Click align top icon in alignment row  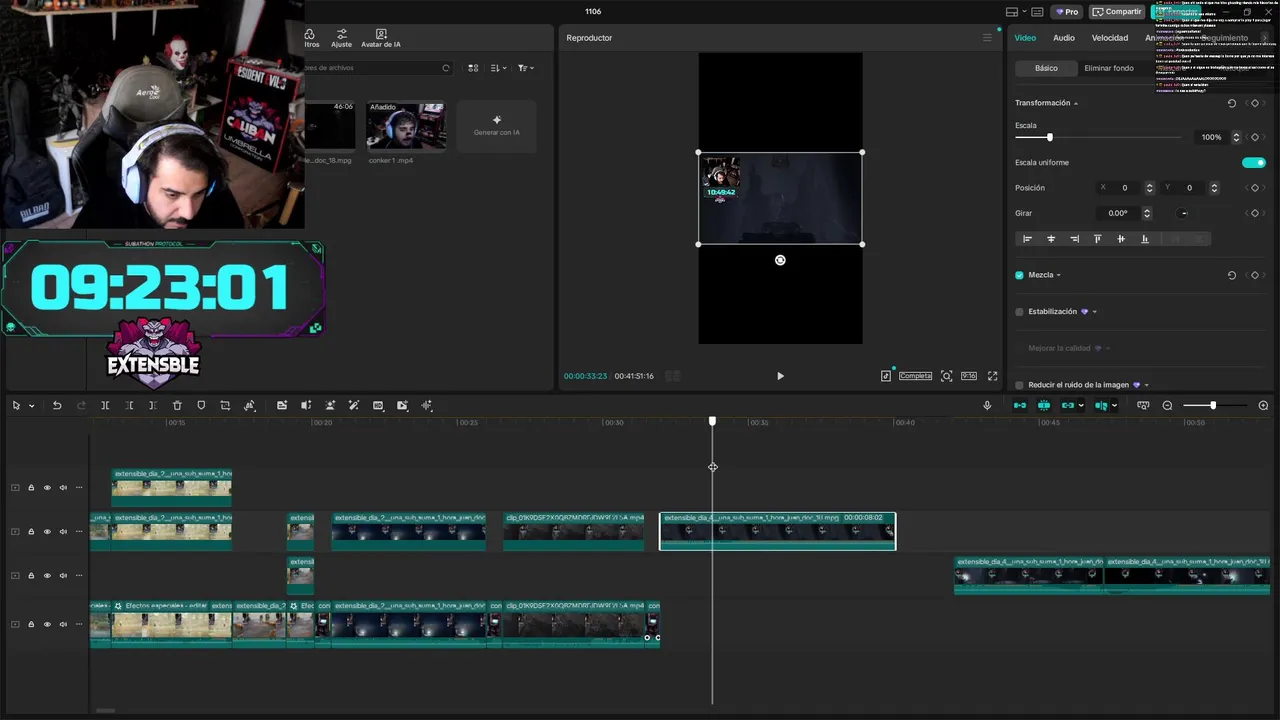[1098, 239]
